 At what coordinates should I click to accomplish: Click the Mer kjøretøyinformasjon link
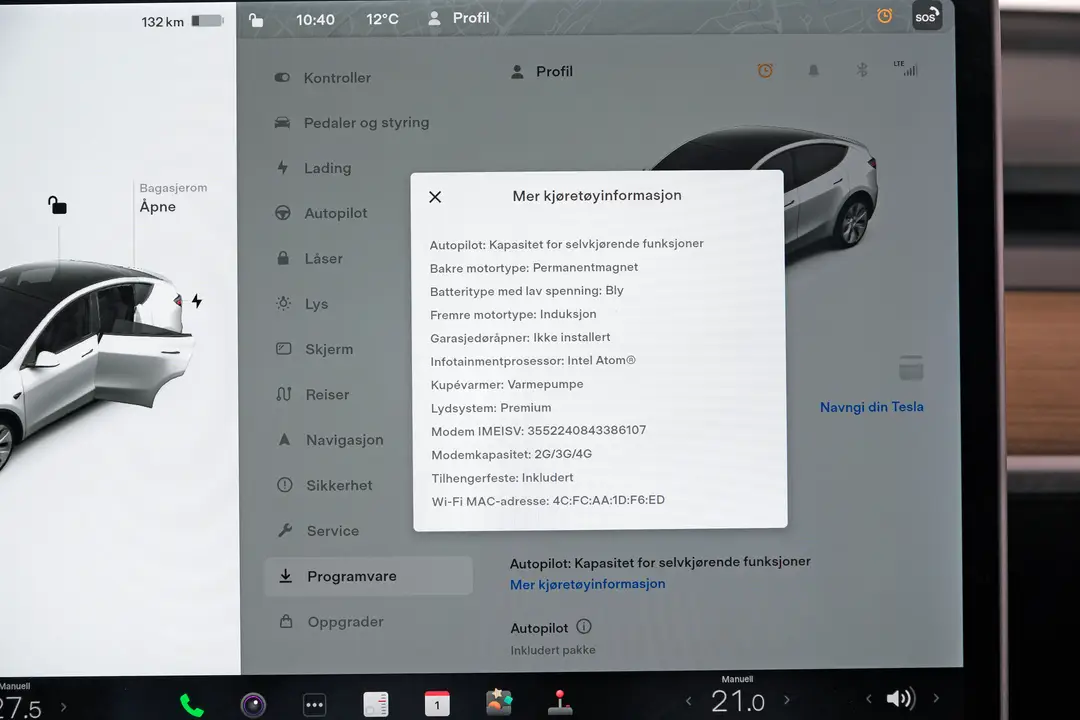pos(588,584)
